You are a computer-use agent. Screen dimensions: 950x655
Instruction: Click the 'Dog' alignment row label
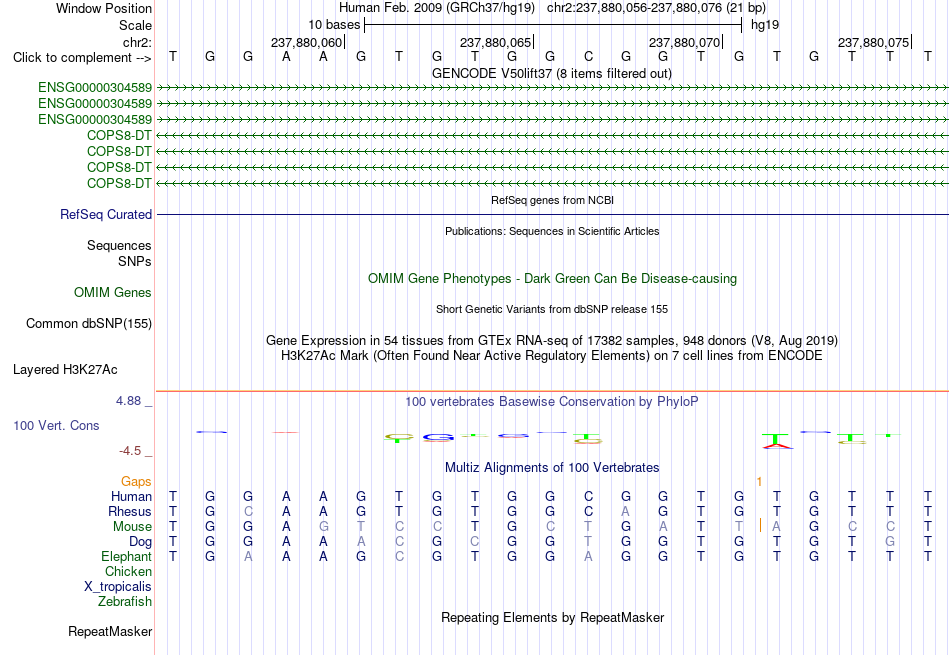pyautogui.click(x=140, y=542)
